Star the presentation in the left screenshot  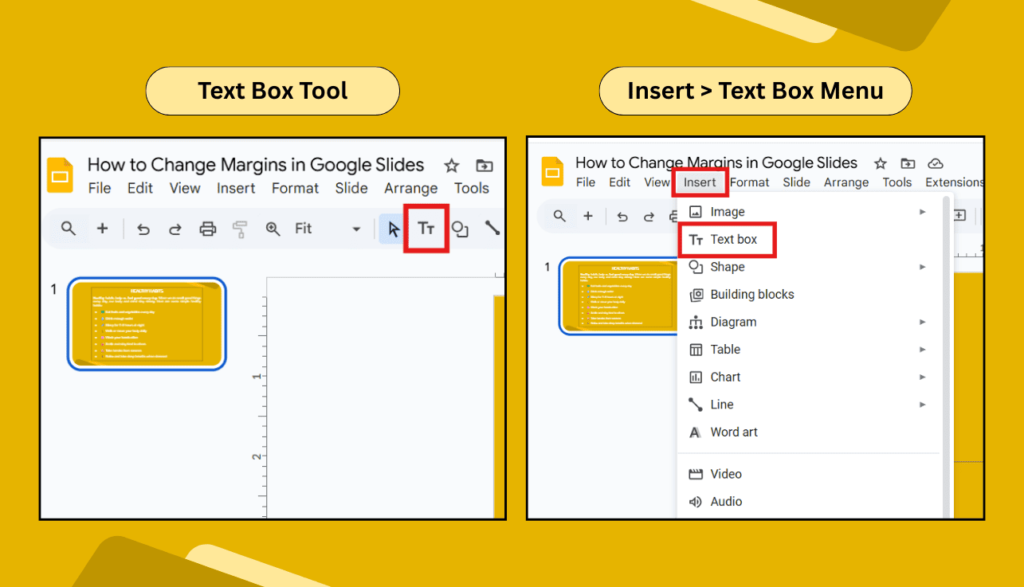click(451, 166)
